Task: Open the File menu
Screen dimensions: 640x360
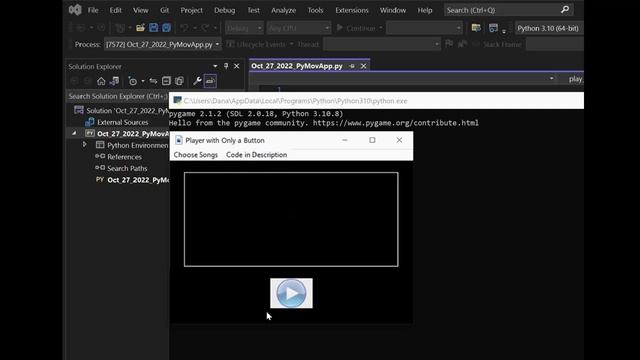Action: (x=93, y=10)
